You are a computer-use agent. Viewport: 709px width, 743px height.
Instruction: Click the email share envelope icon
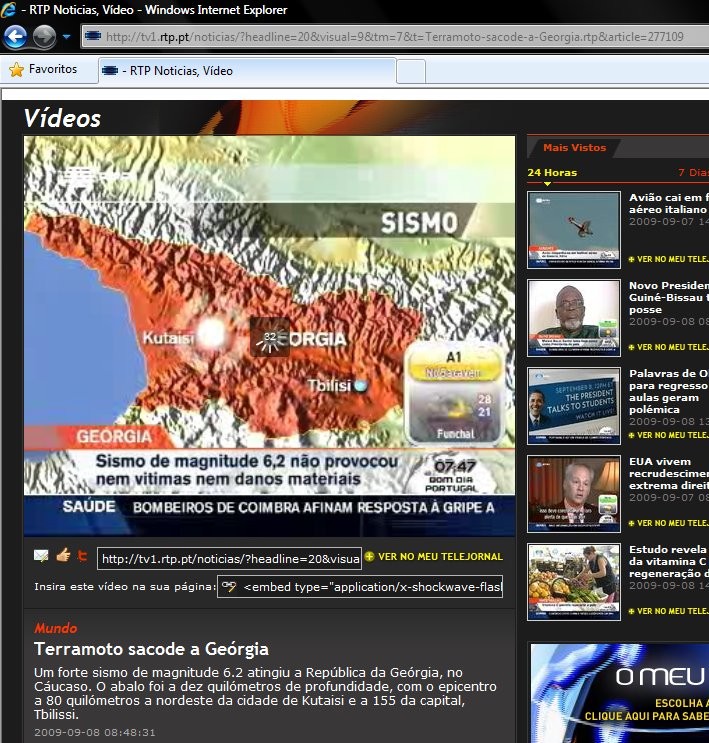point(41,555)
